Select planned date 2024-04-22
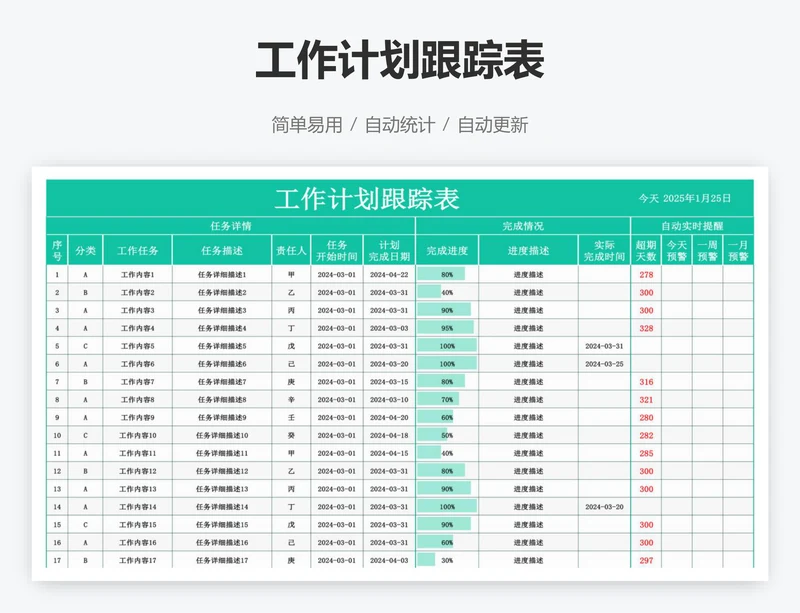800x613 pixels. 389,275
